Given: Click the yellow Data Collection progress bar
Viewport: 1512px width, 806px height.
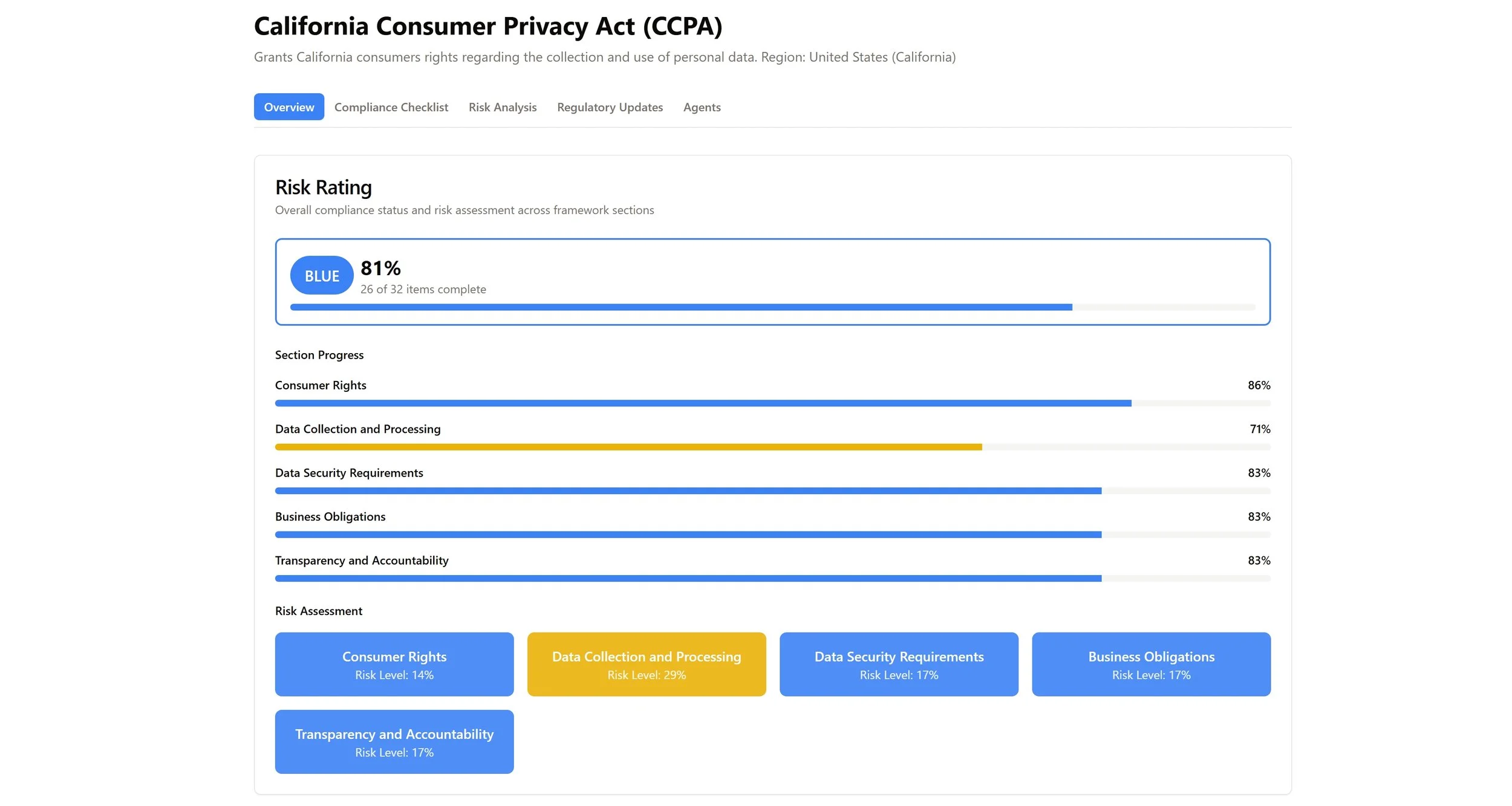Looking at the screenshot, I should point(628,447).
